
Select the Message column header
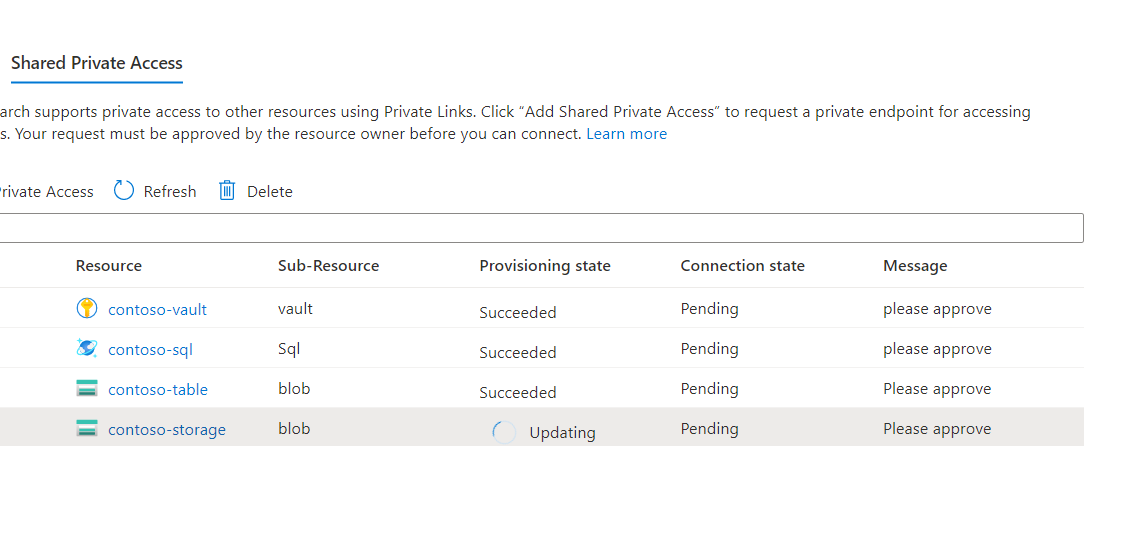[x=915, y=266]
